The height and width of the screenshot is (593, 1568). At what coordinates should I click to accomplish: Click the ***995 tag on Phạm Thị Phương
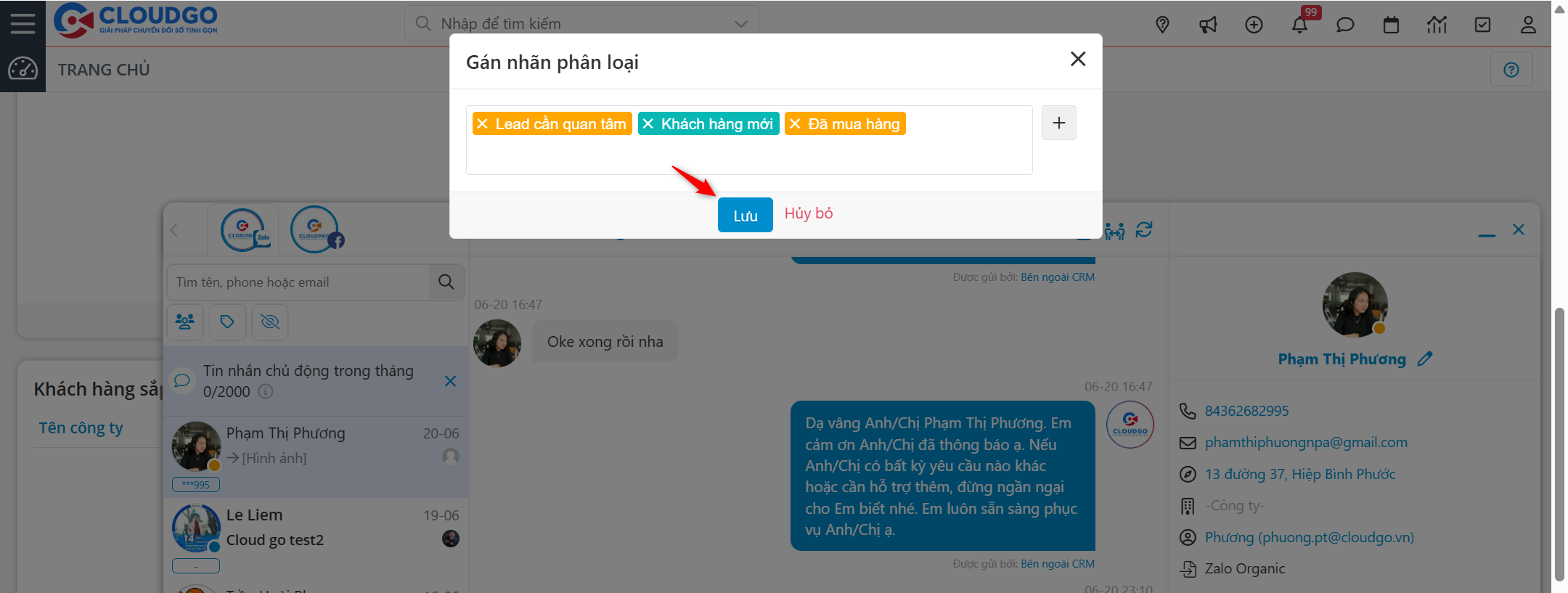coord(196,484)
